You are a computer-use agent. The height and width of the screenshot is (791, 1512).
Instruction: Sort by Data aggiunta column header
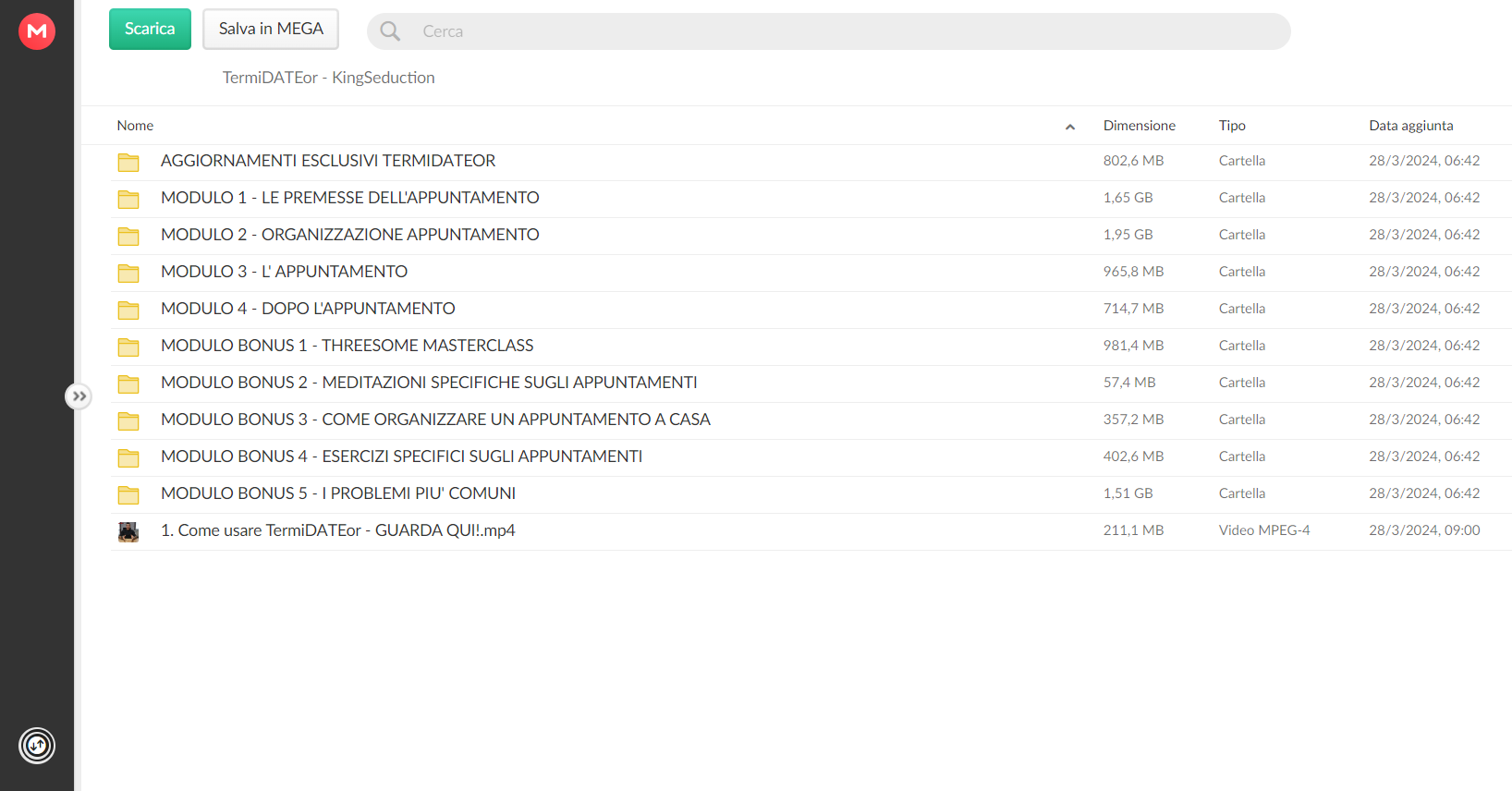tap(1410, 126)
